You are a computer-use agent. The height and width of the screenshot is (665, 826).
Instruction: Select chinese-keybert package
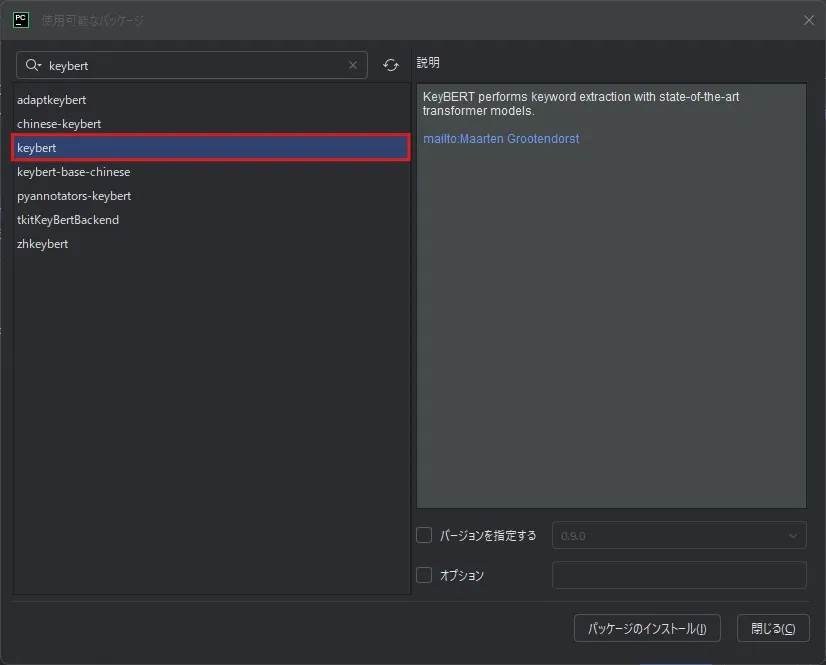212,124
